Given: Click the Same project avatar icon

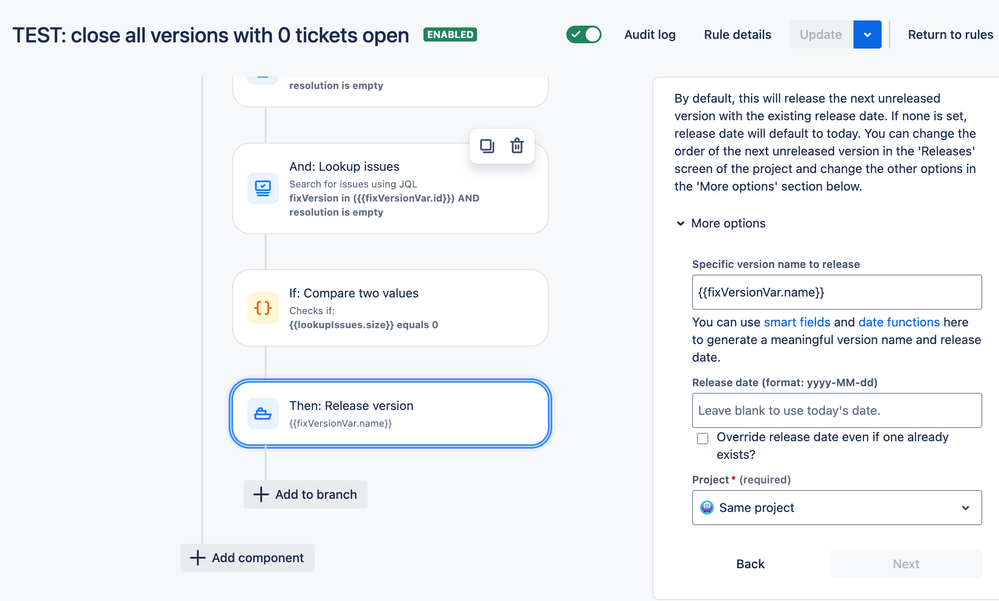Looking at the screenshot, I should tap(707, 508).
